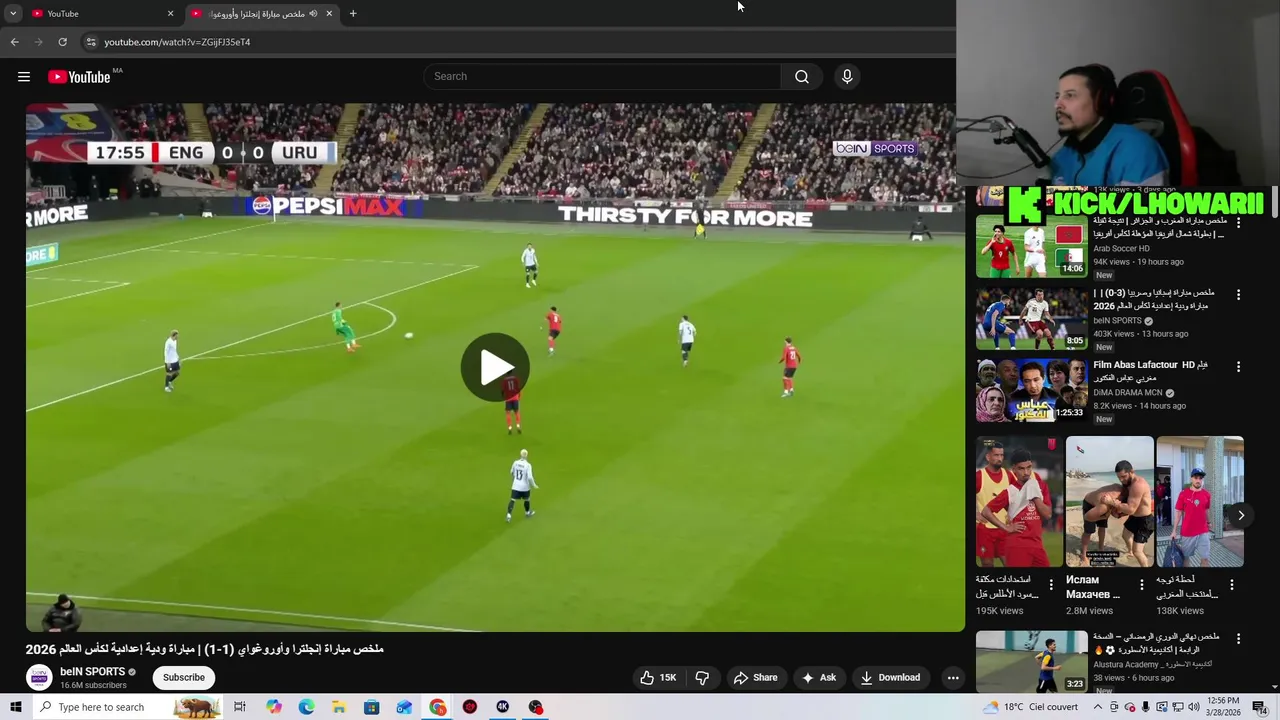Open the notification center with 14 notifications
1280x720 pixels.
click(1260, 707)
